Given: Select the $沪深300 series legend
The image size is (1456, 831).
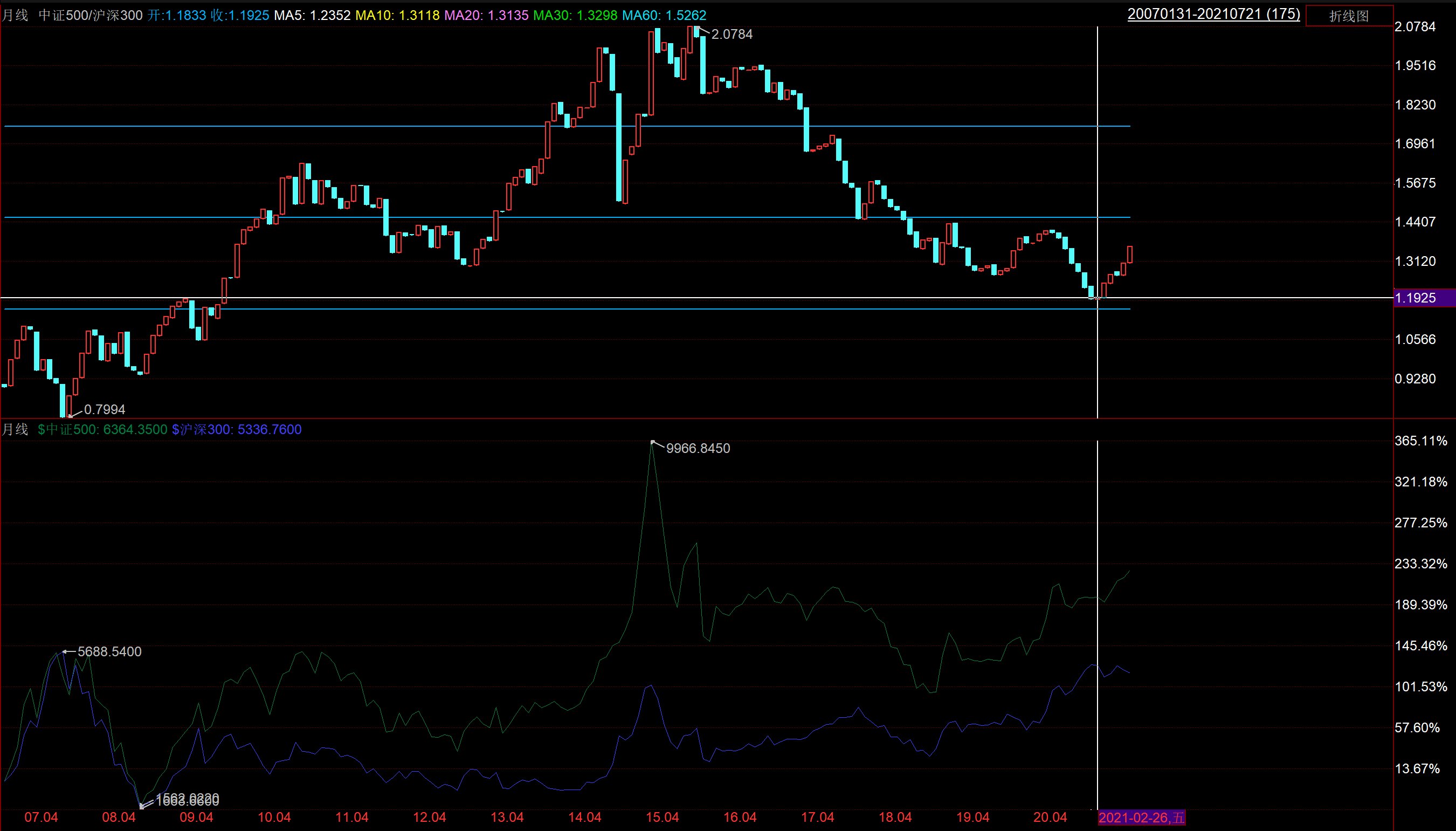Looking at the screenshot, I should [x=237, y=429].
